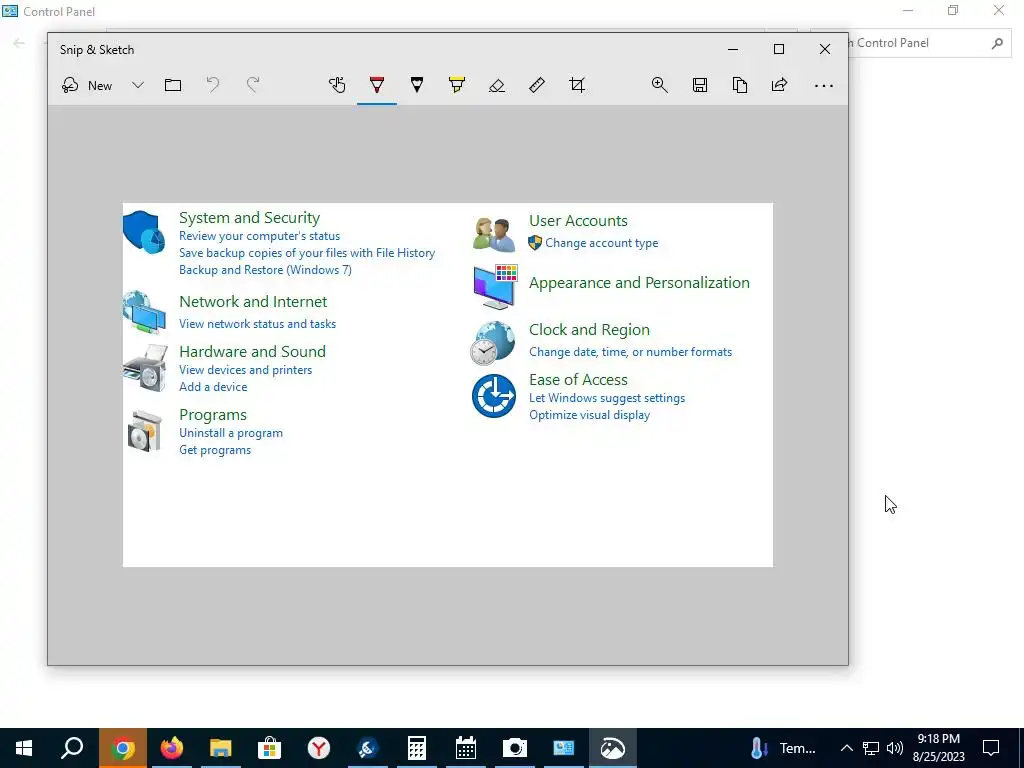This screenshot has width=1024, height=768.
Task: Go back in the Control Panel window
Action: click(19, 43)
